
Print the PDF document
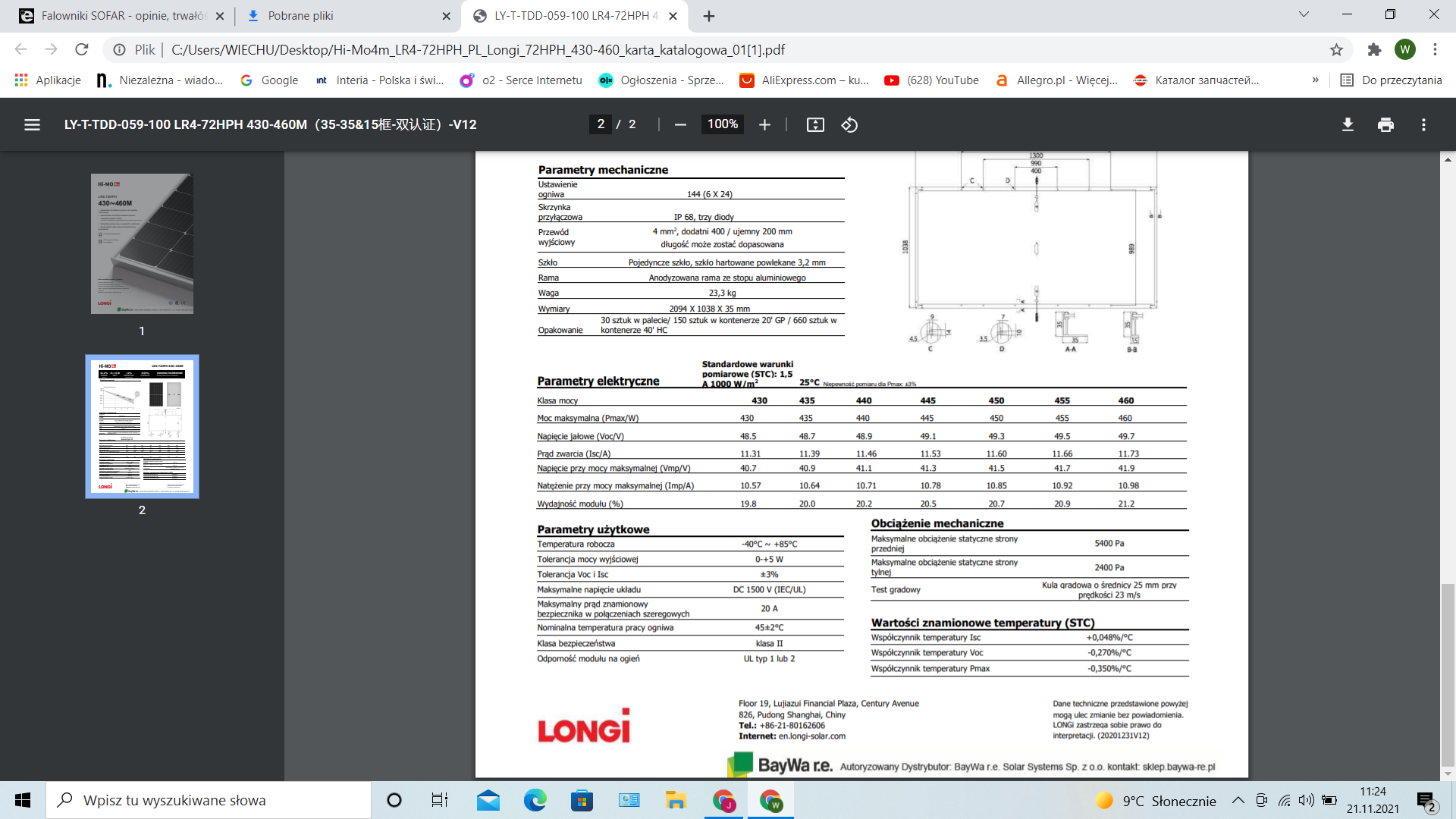[x=1385, y=125]
